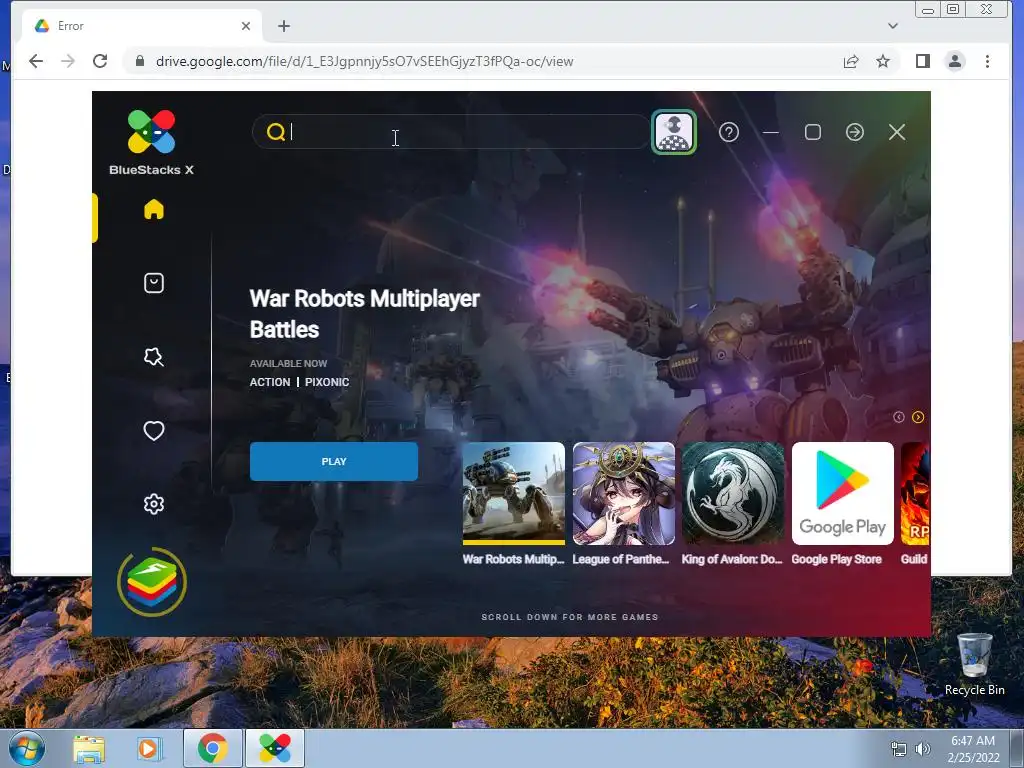Select the King of Avalon thumbnail
1024x768 pixels.
(x=733, y=494)
